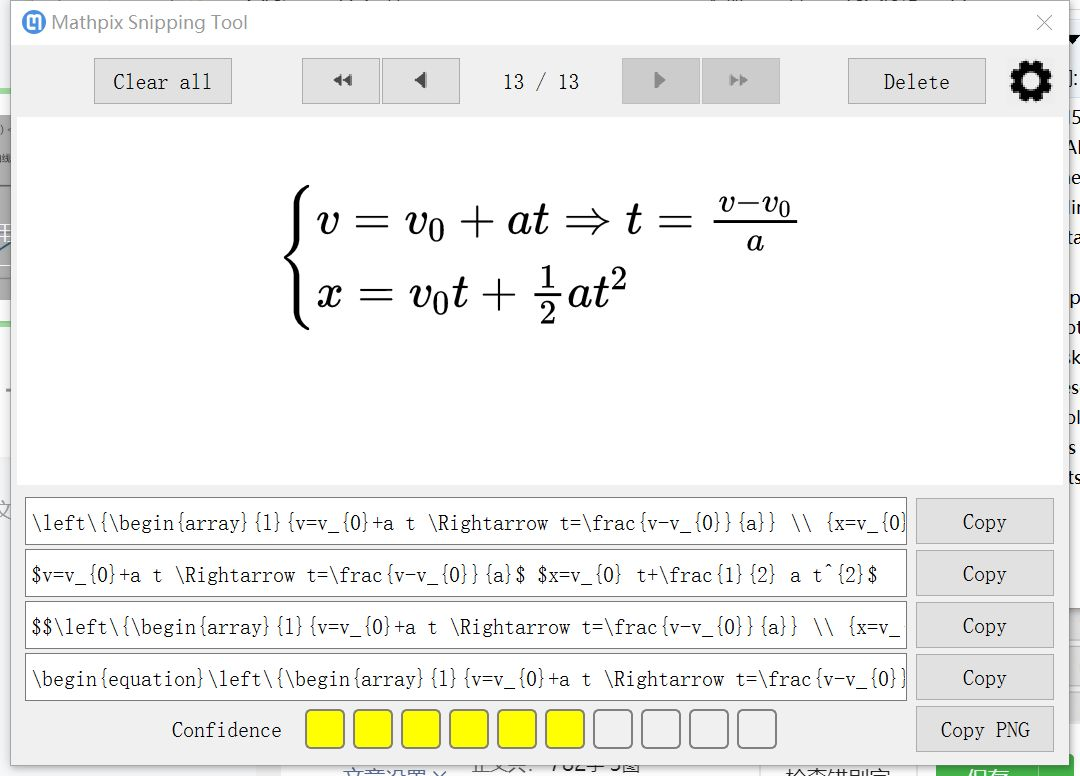1080x776 pixels.
Task: Click the Copy PNG button
Action: [x=984, y=729]
